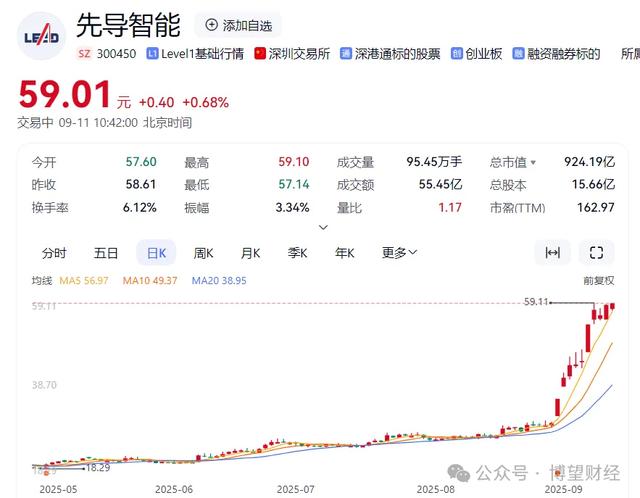Click 添加自选 button to add to watchlist
The width and height of the screenshot is (640, 498).
point(238,26)
